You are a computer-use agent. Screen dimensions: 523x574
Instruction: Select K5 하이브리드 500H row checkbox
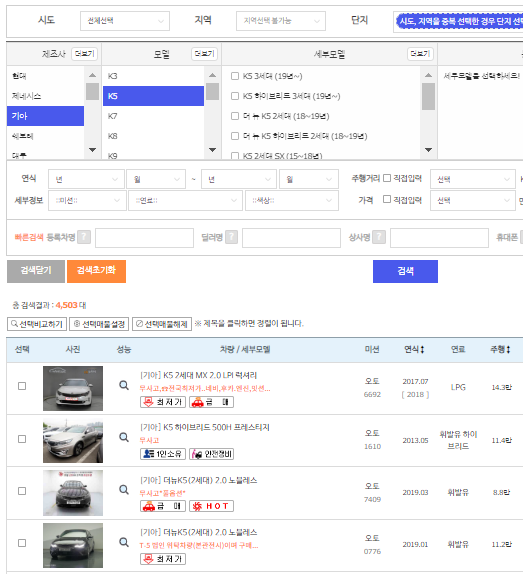point(22,439)
